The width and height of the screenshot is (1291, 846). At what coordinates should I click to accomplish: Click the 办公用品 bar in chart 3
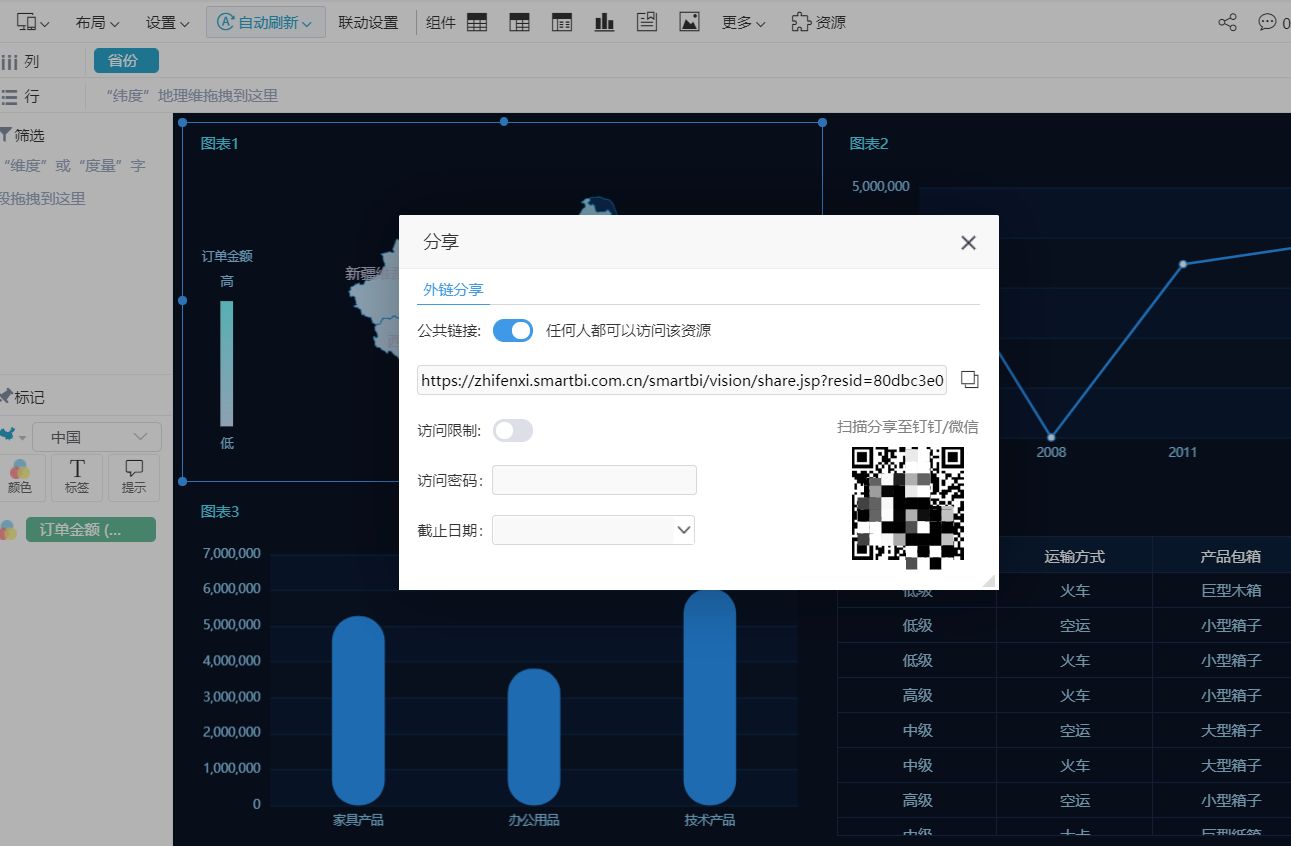coord(534,737)
